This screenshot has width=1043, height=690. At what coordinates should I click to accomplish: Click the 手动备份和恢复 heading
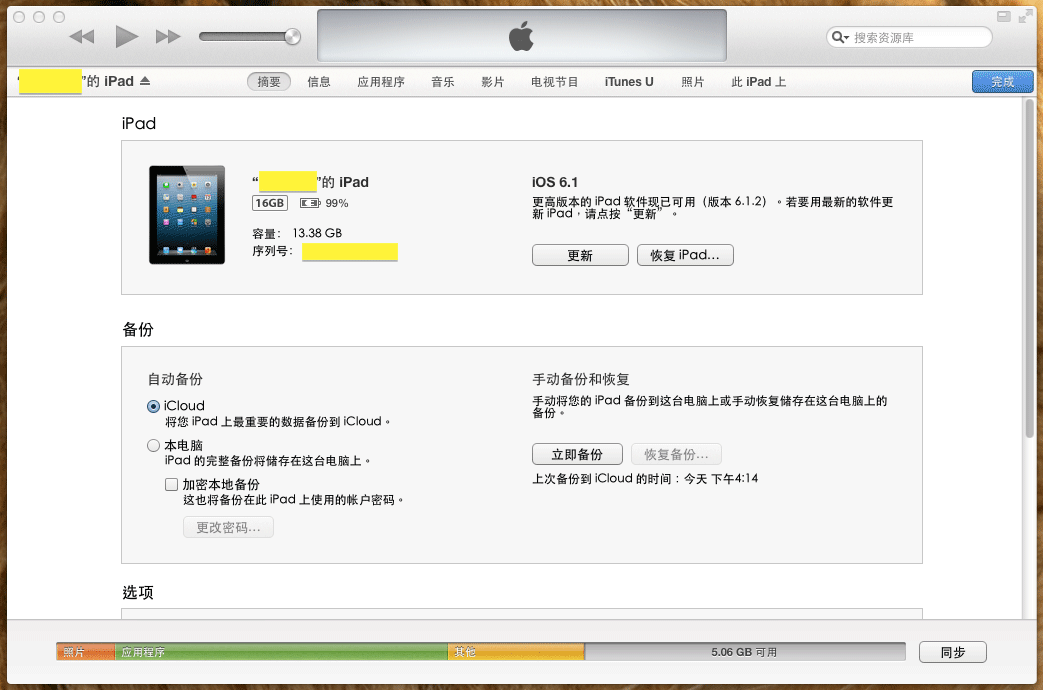point(581,379)
